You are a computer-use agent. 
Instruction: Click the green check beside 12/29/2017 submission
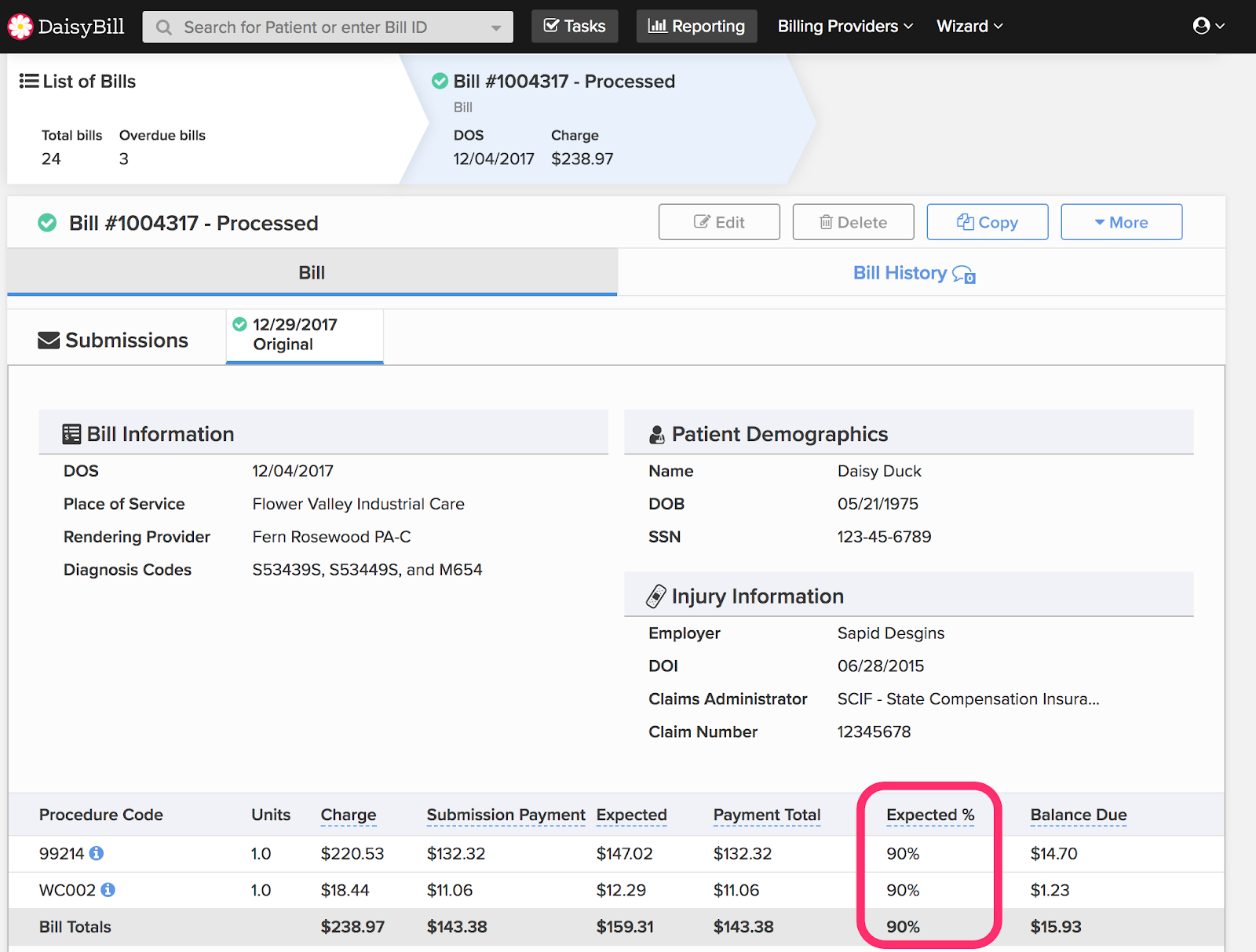tap(240, 325)
